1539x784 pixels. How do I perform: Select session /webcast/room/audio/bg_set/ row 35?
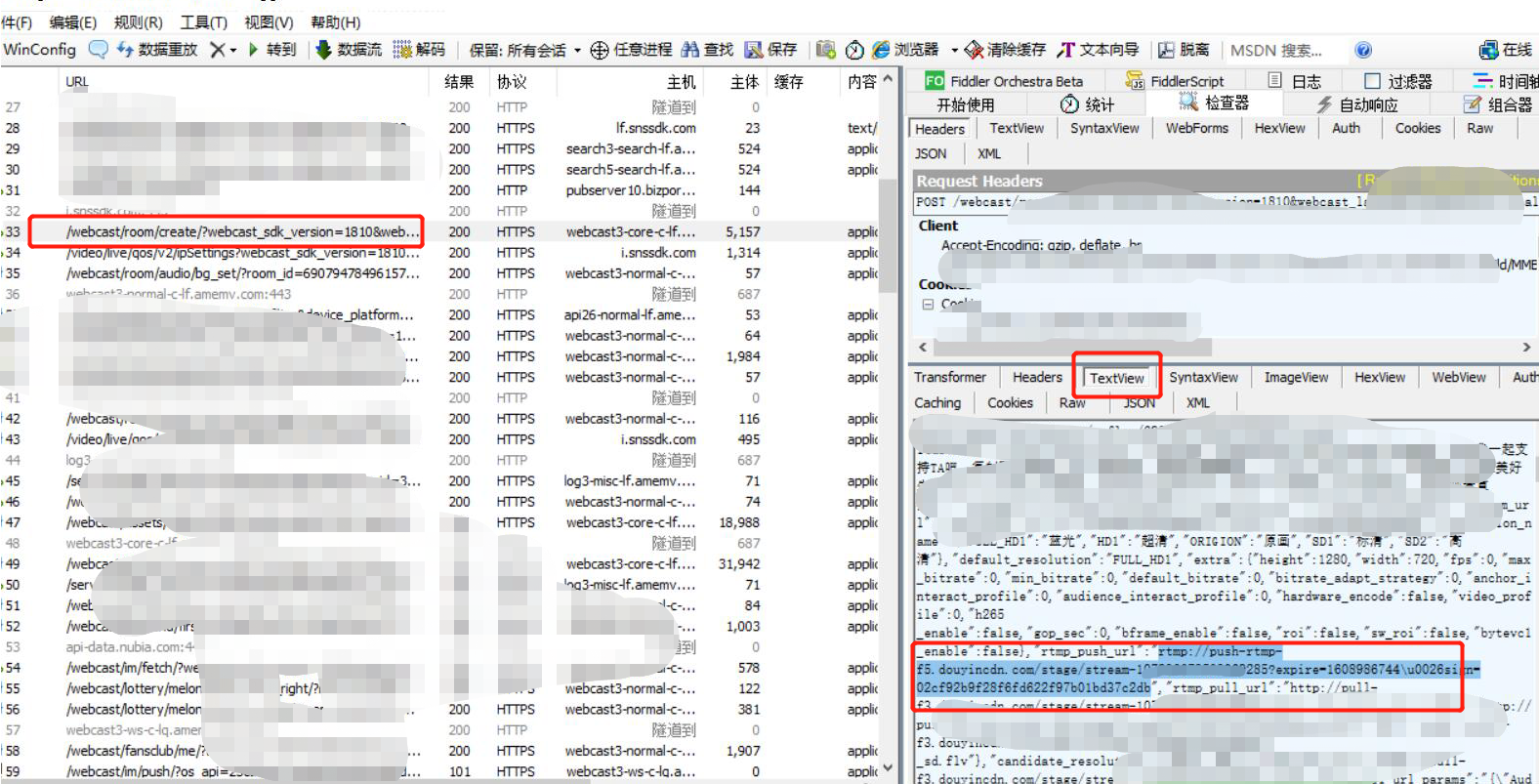point(439,273)
